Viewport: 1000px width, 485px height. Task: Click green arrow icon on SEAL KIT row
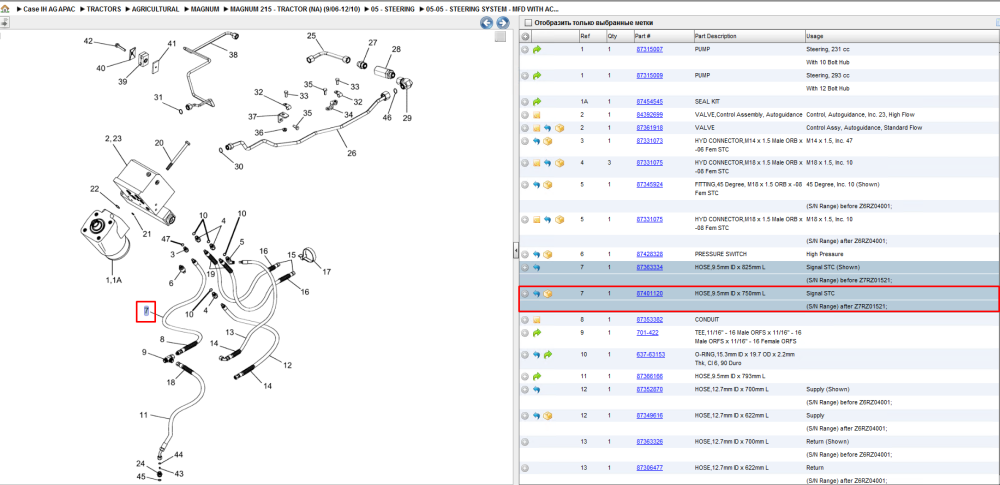536,101
